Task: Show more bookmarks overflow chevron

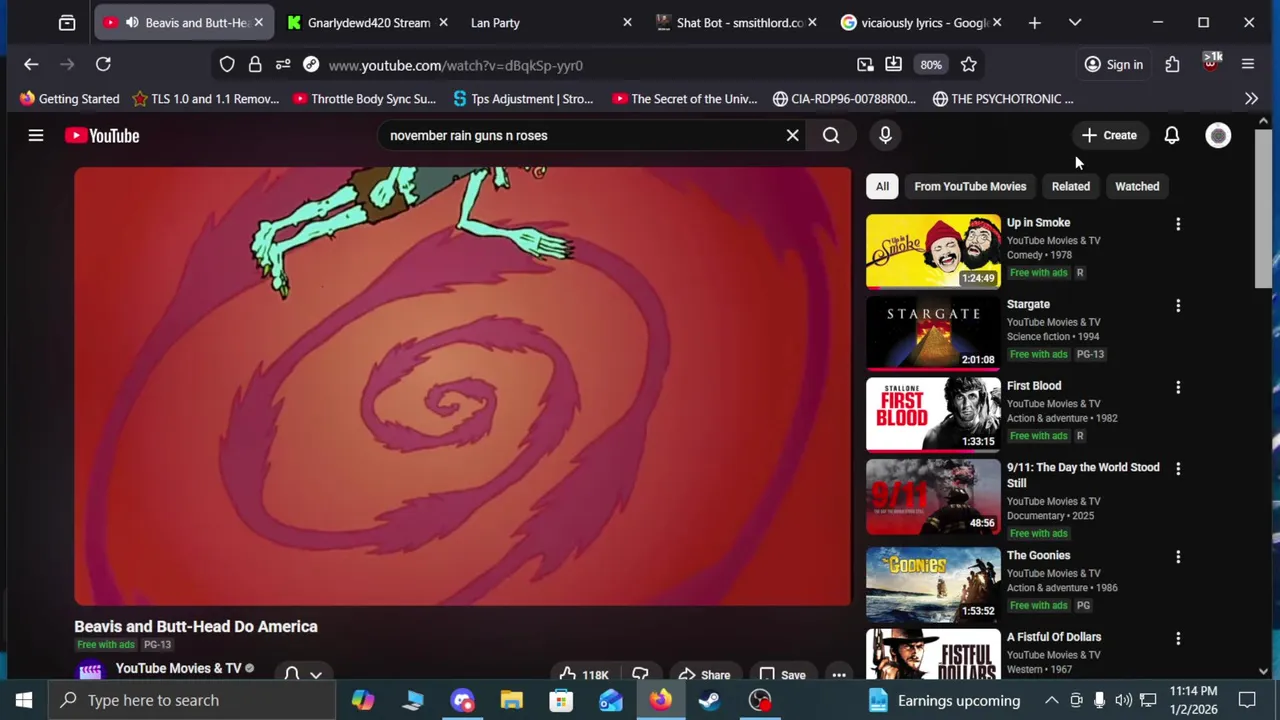Action: (x=1251, y=98)
